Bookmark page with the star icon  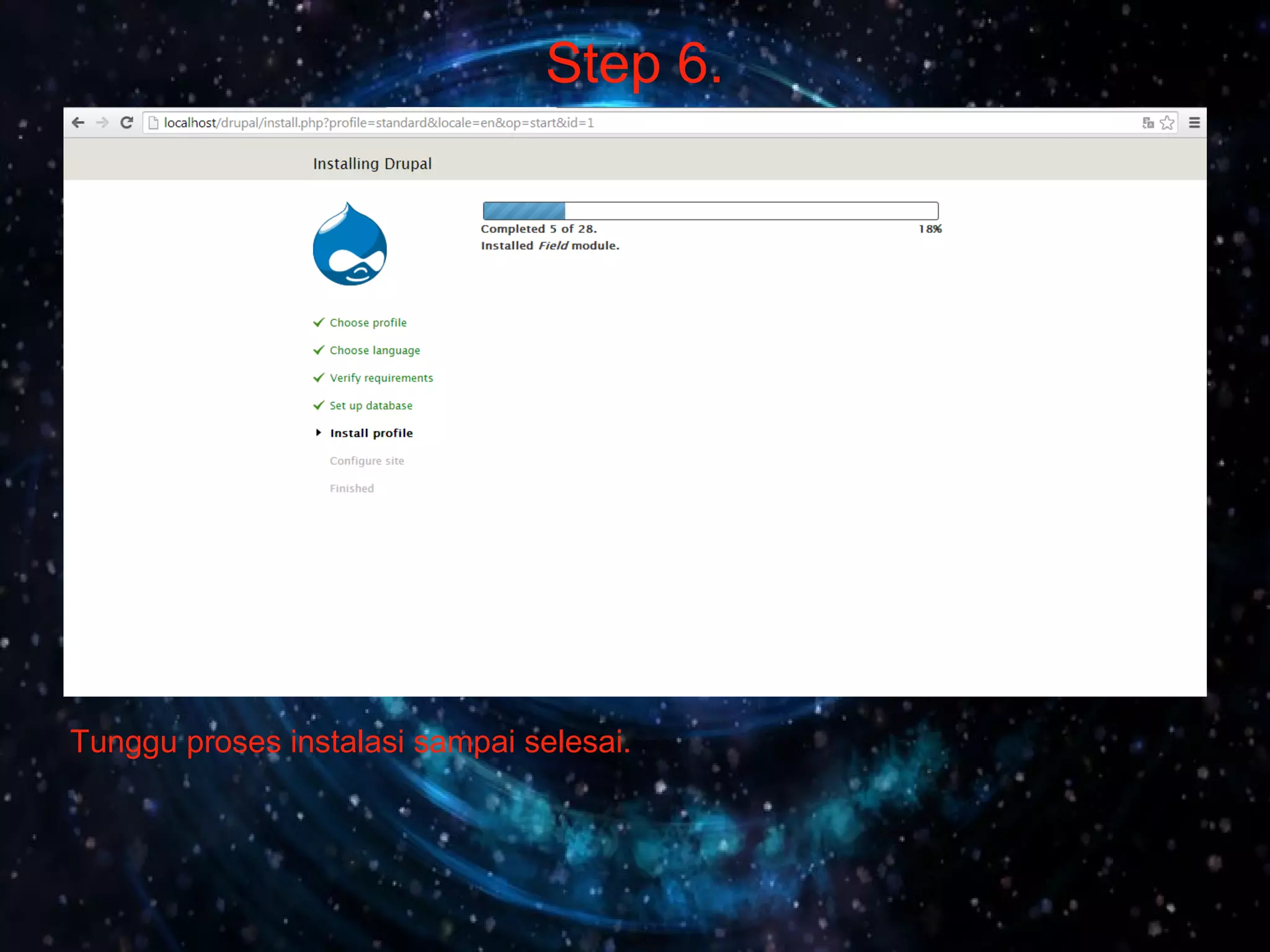point(1167,123)
